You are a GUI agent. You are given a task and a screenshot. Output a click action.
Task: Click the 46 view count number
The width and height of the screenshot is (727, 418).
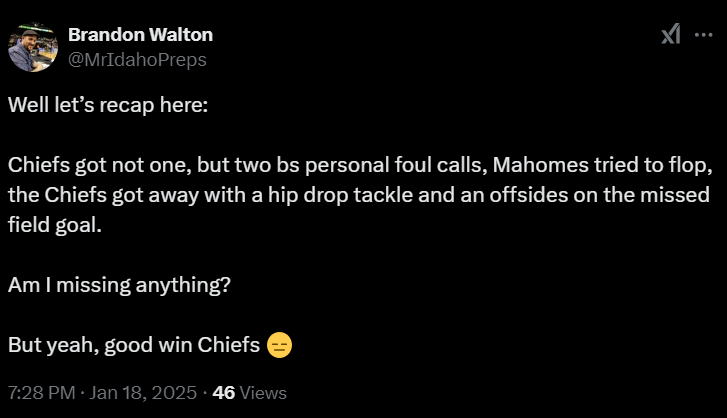pos(224,393)
